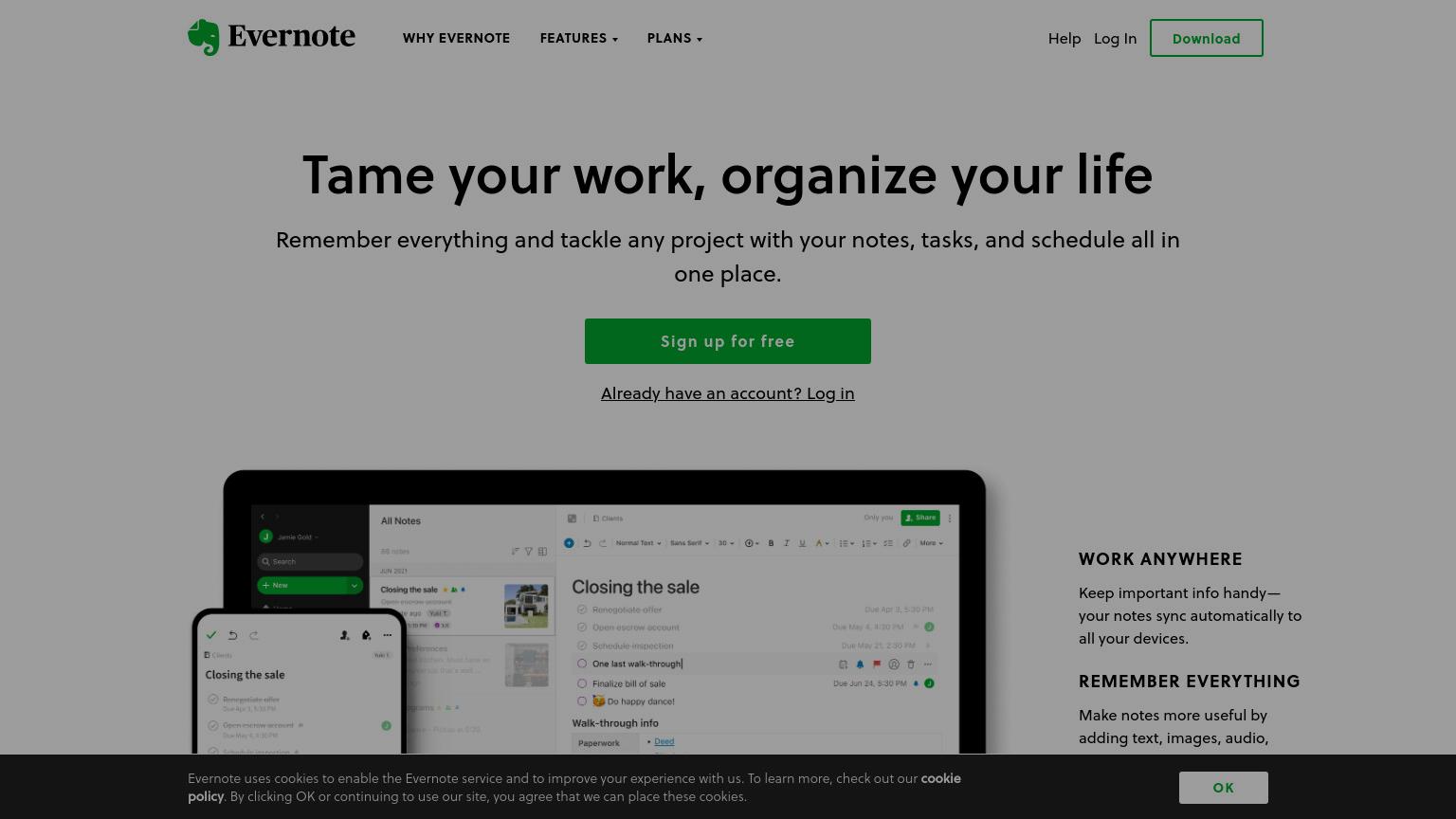
Task: Click the view layout icon in All Notes
Action: point(542,551)
